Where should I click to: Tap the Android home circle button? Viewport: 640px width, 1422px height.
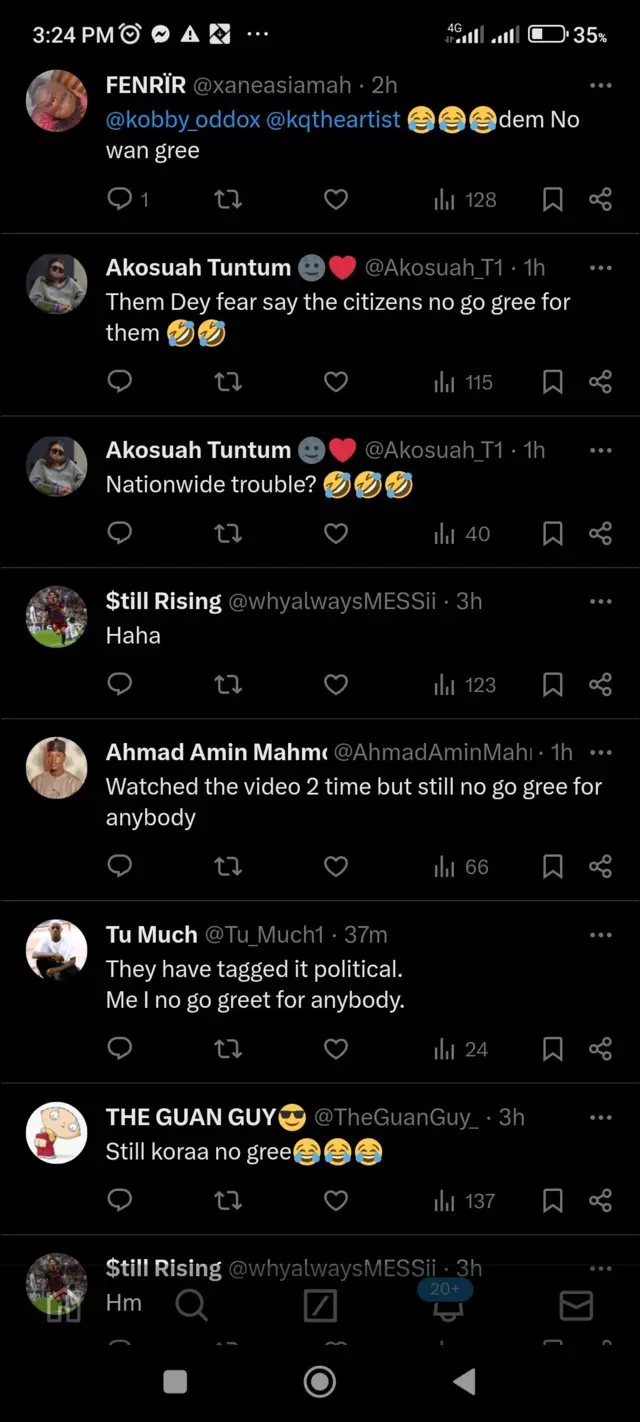click(320, 1382)
